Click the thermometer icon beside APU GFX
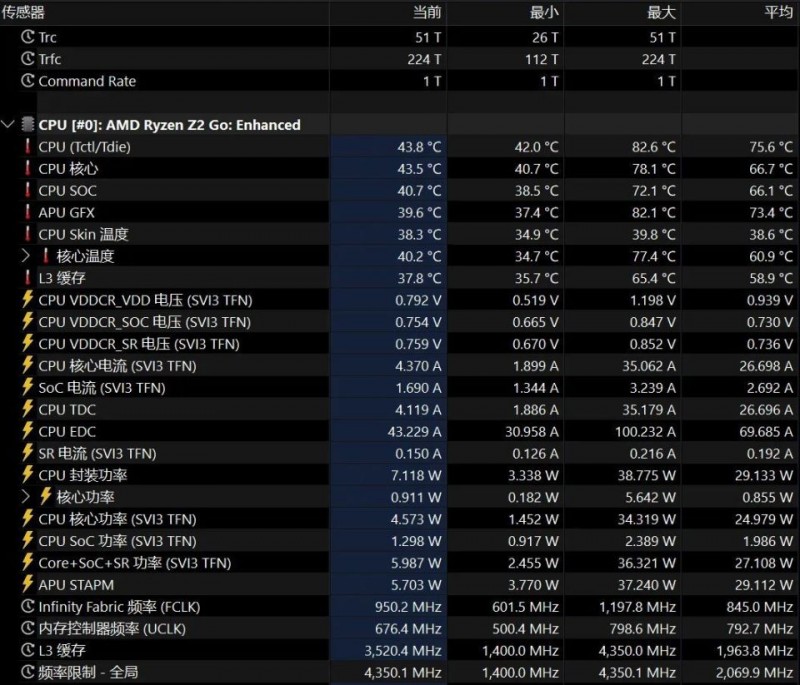The height and width of the screenshot is (685, 800). click(28, 212)
